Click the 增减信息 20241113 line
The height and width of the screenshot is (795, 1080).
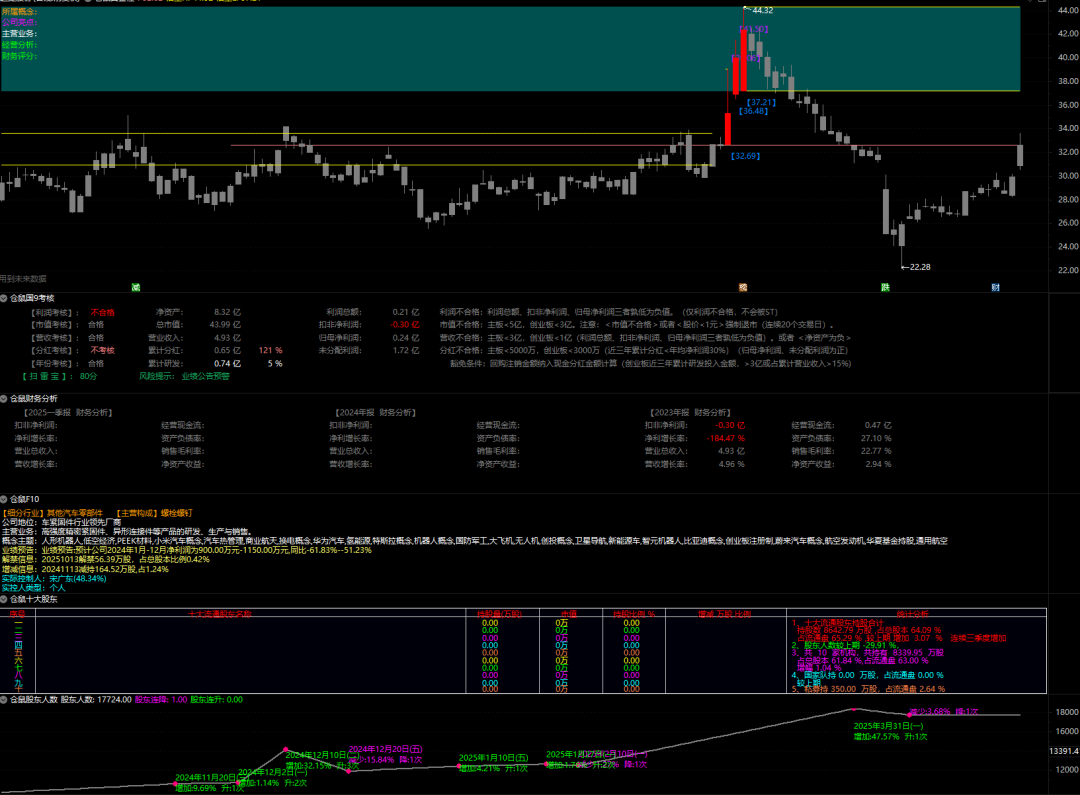coord(85,569)
